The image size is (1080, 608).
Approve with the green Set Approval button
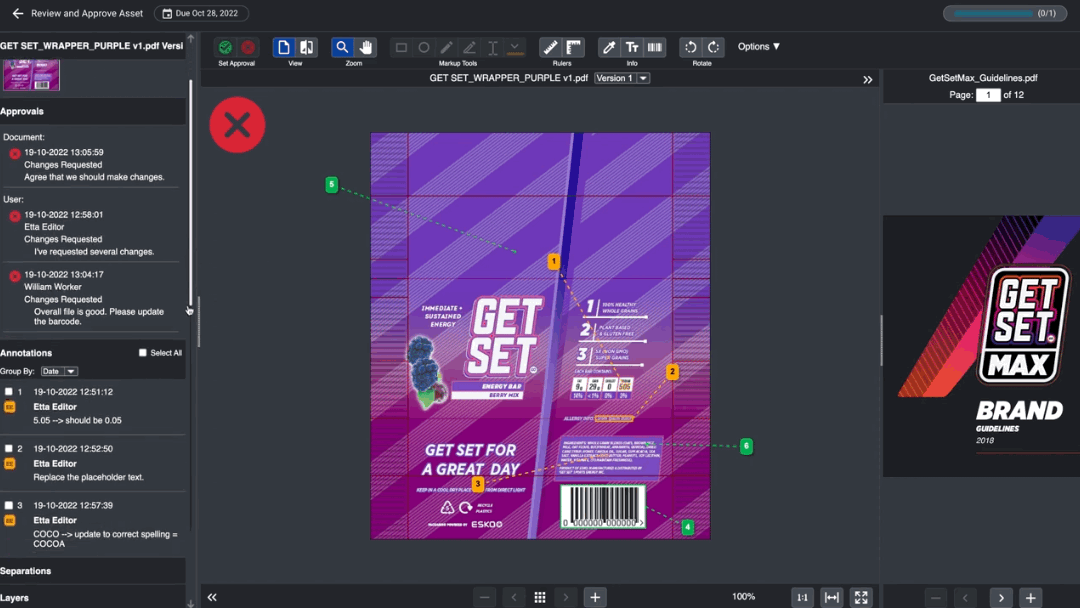[224, 46]
